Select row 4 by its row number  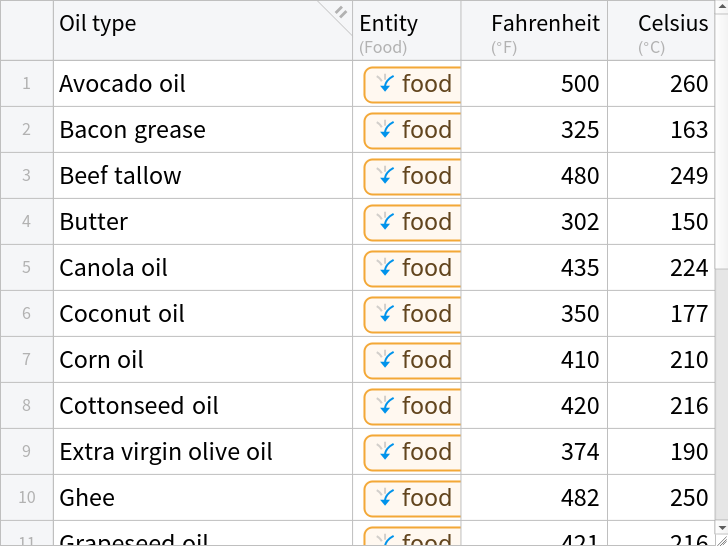[27, 222]
